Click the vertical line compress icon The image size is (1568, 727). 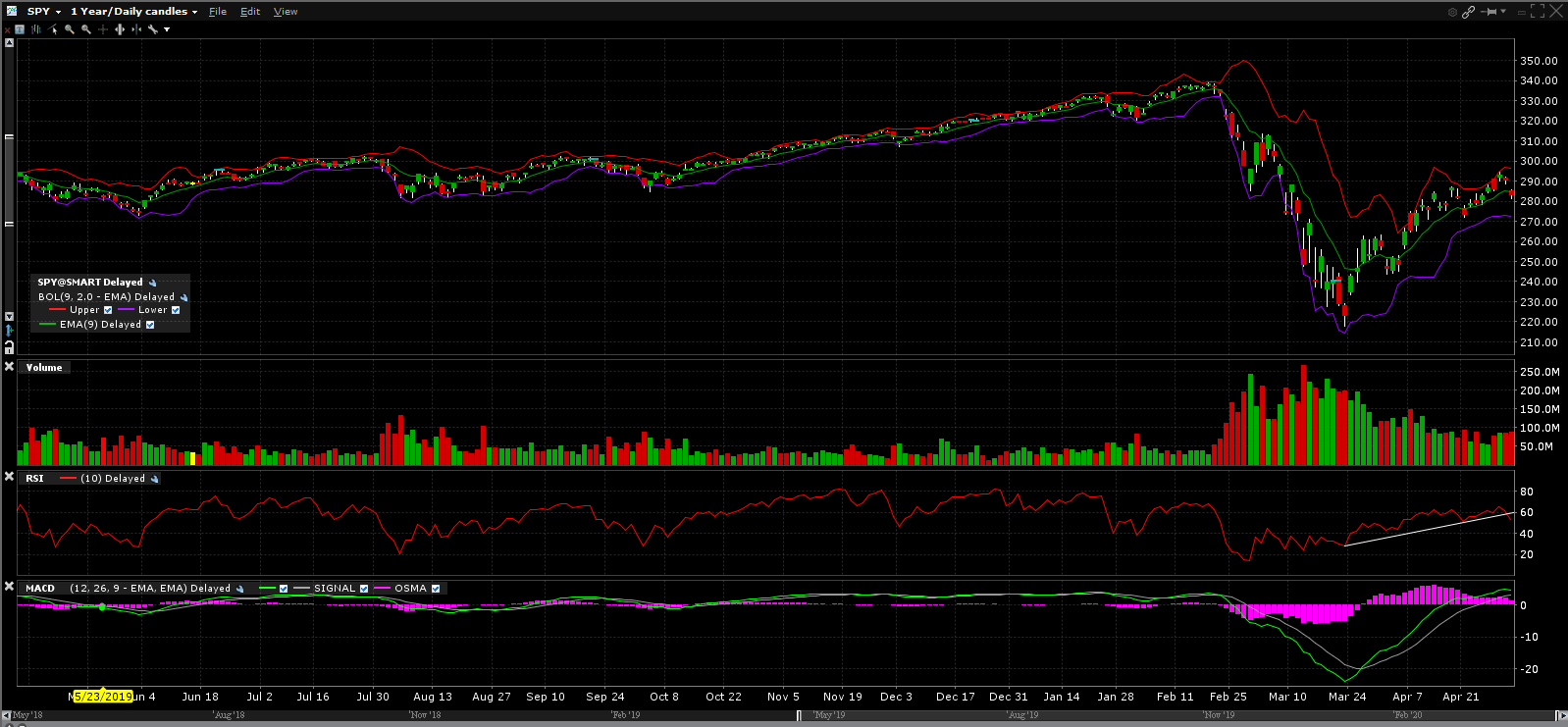click(136, 29)
